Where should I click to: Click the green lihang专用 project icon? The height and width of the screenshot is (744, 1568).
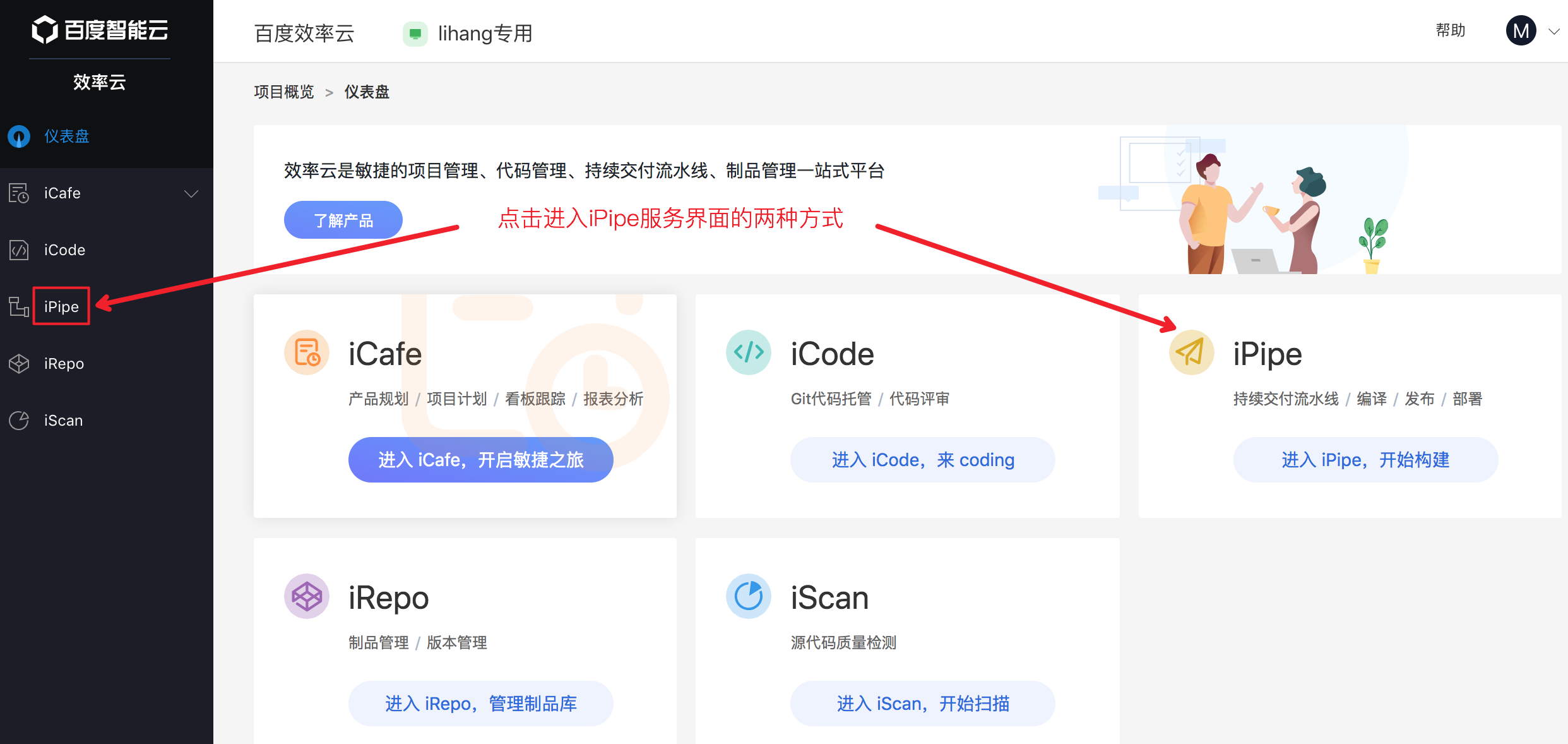tap(415, 33)
